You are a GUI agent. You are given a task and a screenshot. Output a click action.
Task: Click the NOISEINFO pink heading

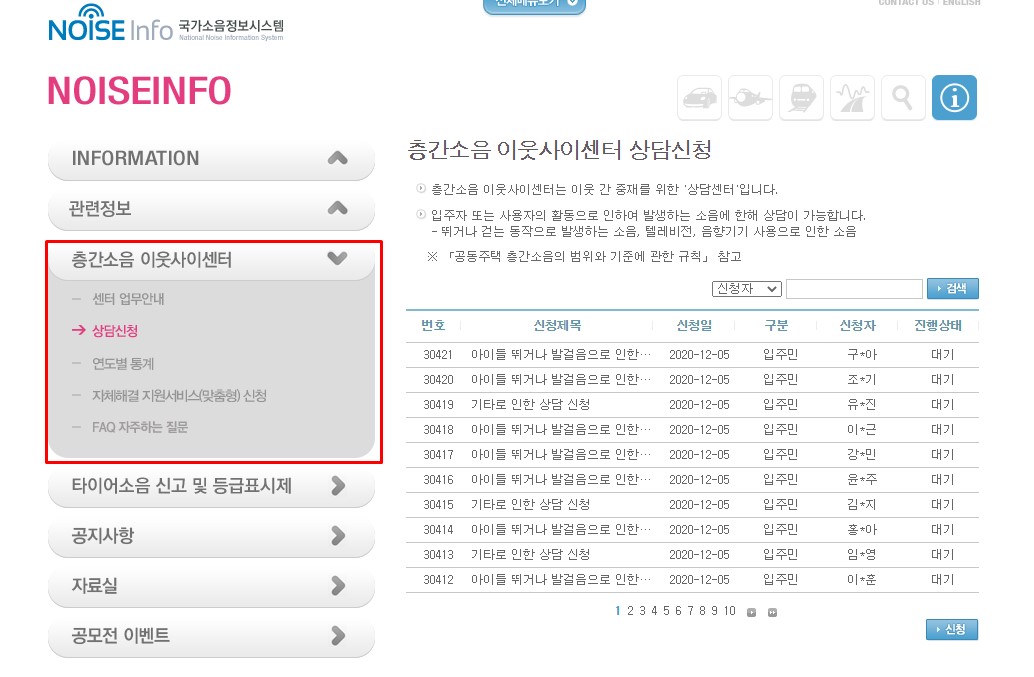coord(139,91)
